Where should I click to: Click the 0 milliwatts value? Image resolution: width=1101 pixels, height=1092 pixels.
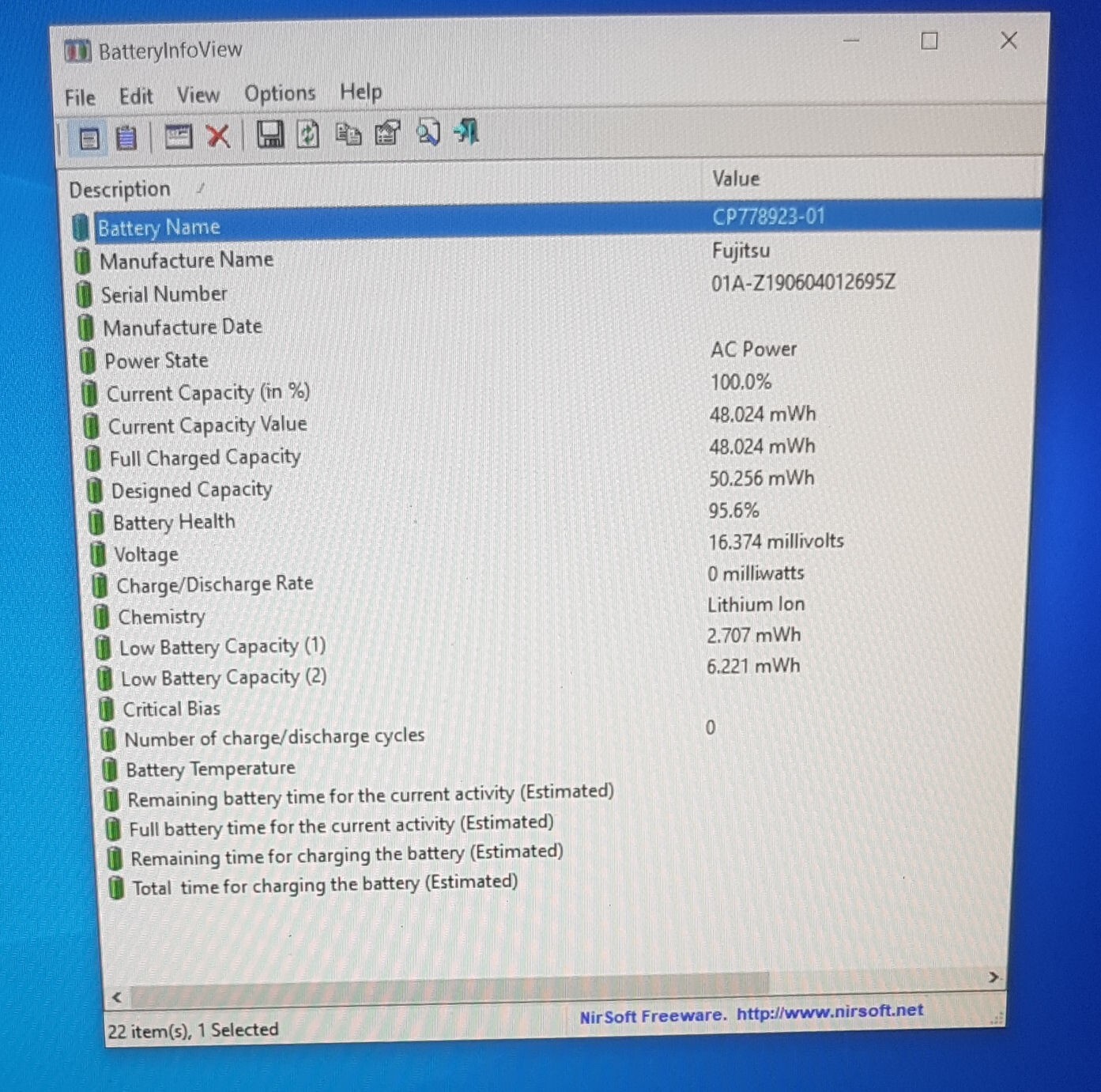(756, 573)
